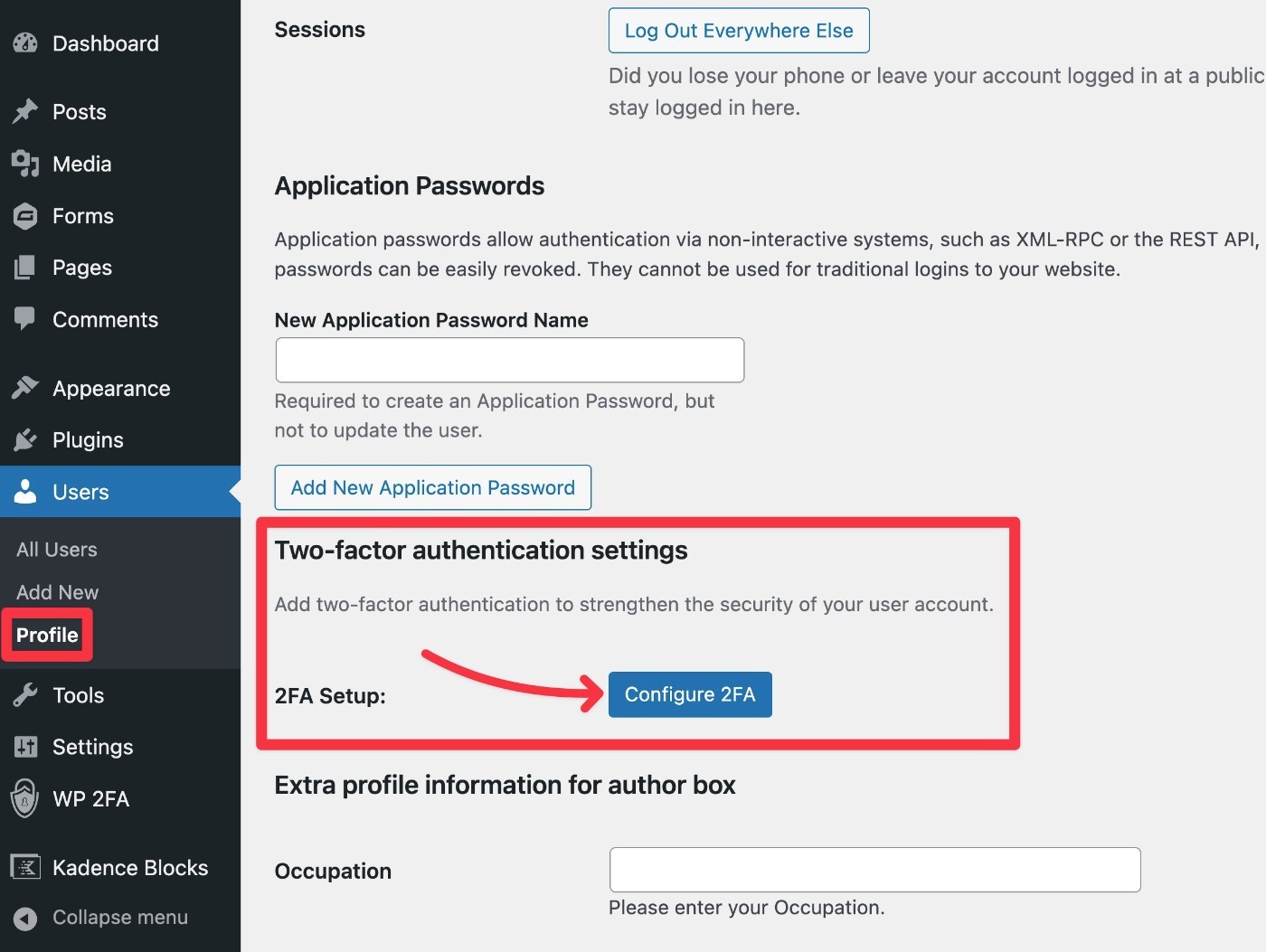Click the Sessions label
The width and height of the screenshot is (1266, 952).
320,30
